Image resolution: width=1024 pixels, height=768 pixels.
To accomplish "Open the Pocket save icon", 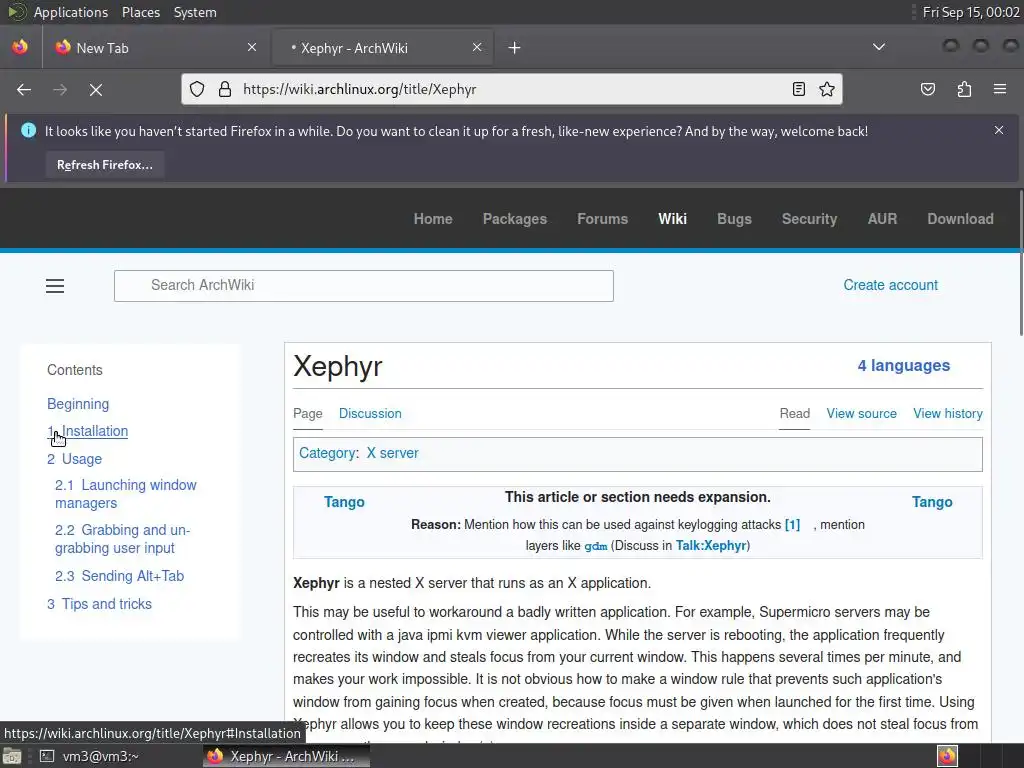I will click(x=928, y=89).
